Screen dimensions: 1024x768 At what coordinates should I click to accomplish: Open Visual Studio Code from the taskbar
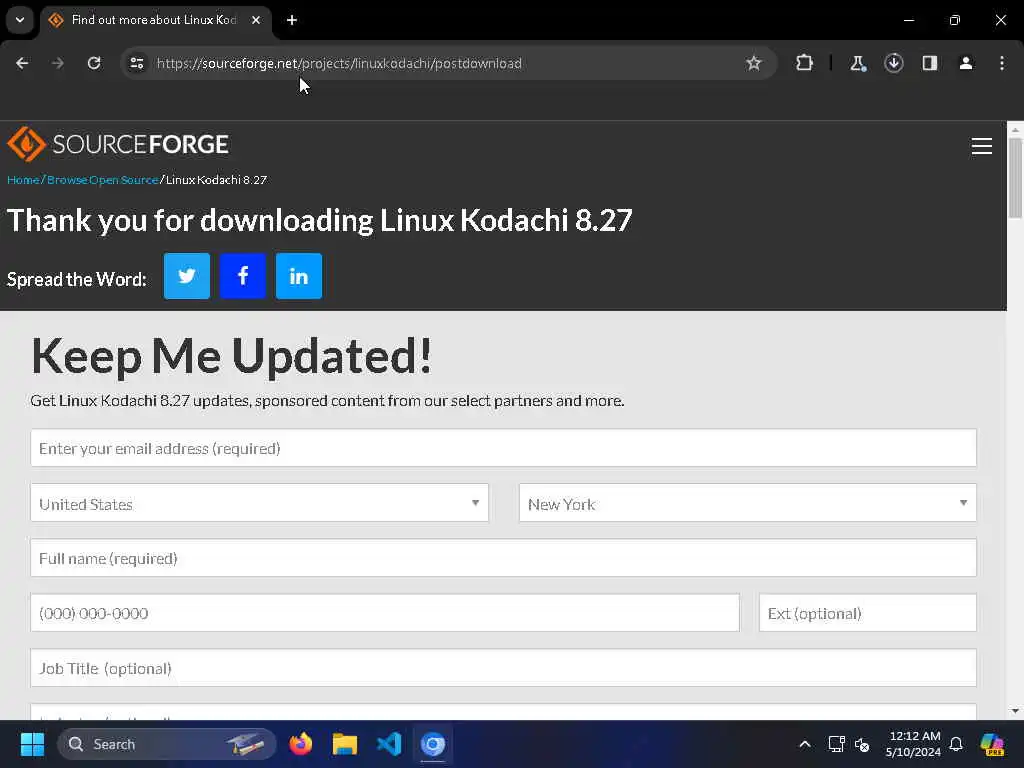(x=389, y=744)
